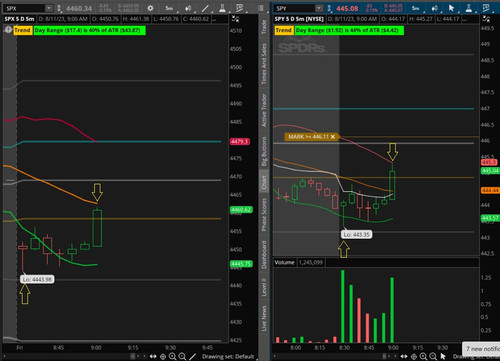The width and height of the screenshot is (500, 361).
Task: Open SPX Drawing set: Default menu
Action: [228, 356]
